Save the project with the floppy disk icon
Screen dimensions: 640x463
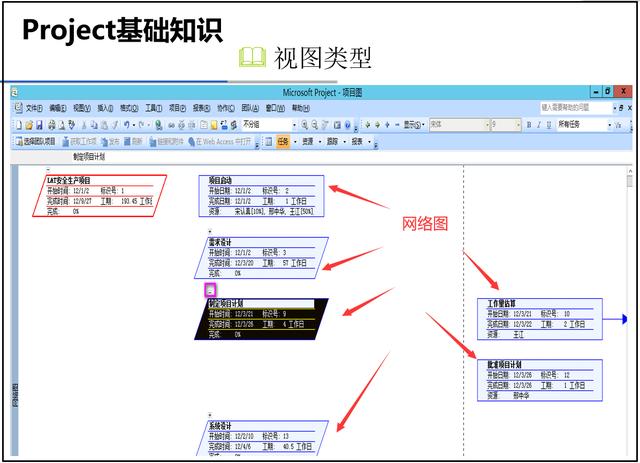(39, 125)
